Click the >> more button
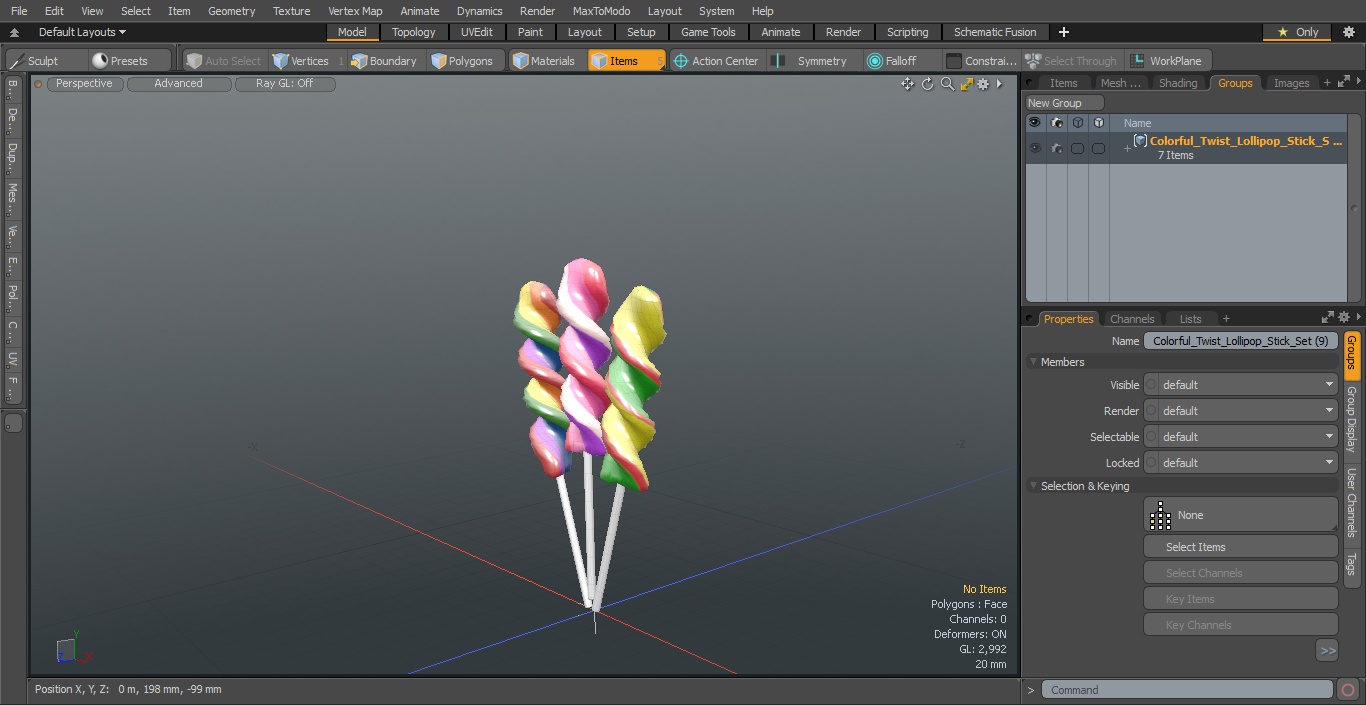Viewport: 1366px width, 705px height. pos(1327,651)
